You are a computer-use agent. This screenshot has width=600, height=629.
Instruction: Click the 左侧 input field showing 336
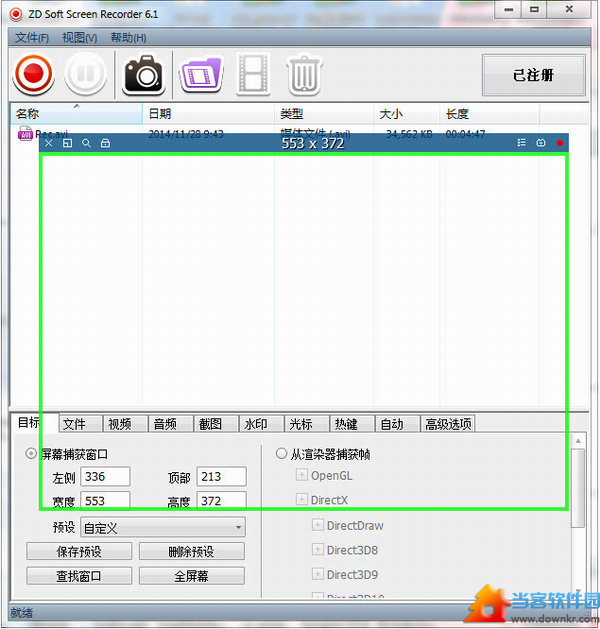tap(105, 476)
